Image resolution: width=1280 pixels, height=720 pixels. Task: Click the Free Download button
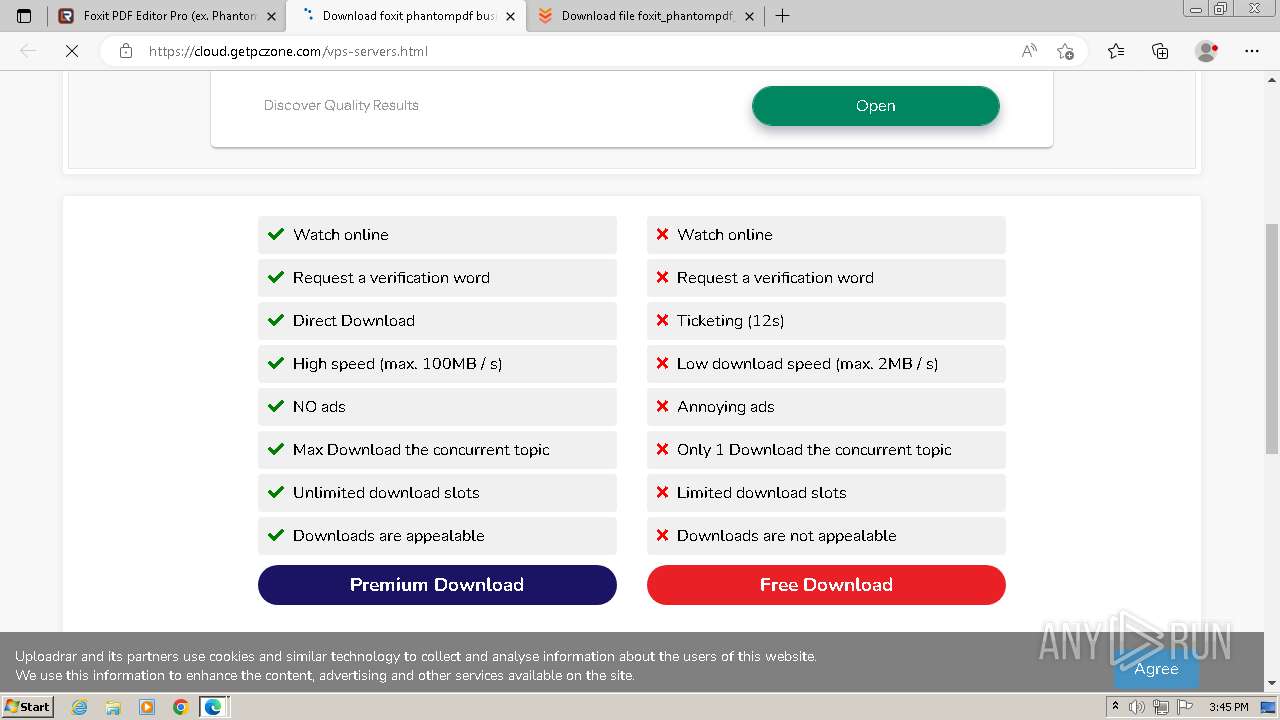[x=826, y=585]
